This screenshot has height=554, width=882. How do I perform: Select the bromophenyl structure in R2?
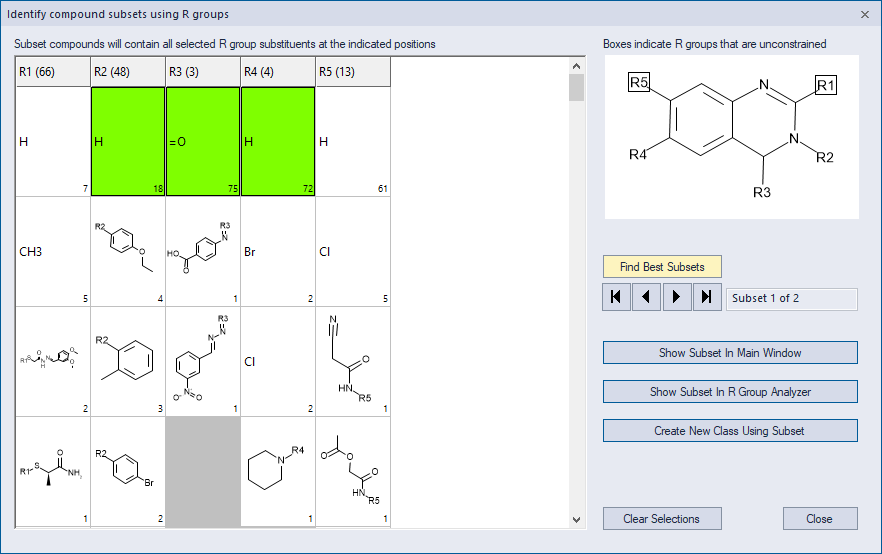(128, 472)
